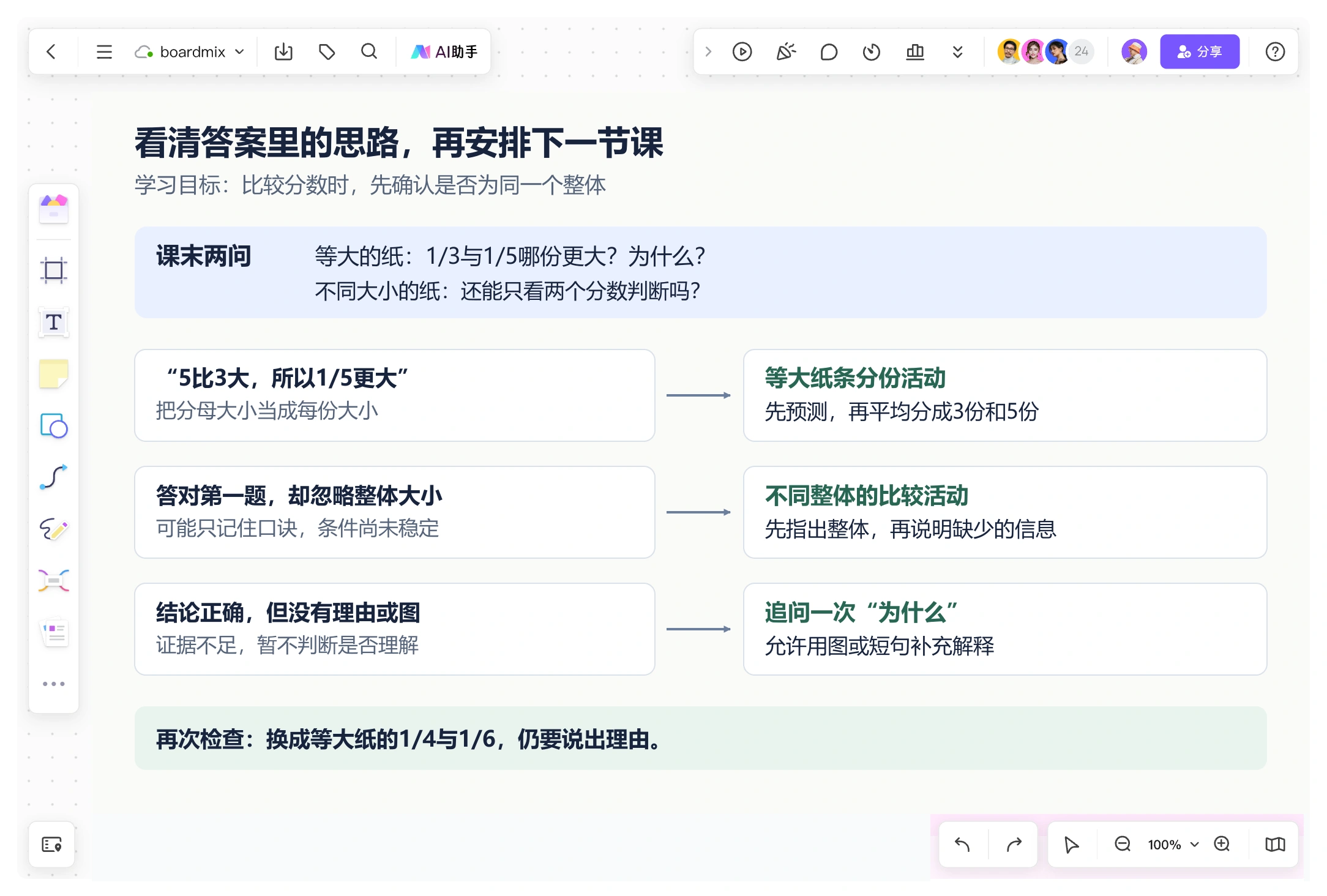Open the comment bubble tool
Image resolution: width=1327 pixels, height=896 pixels.
[829, 52]
